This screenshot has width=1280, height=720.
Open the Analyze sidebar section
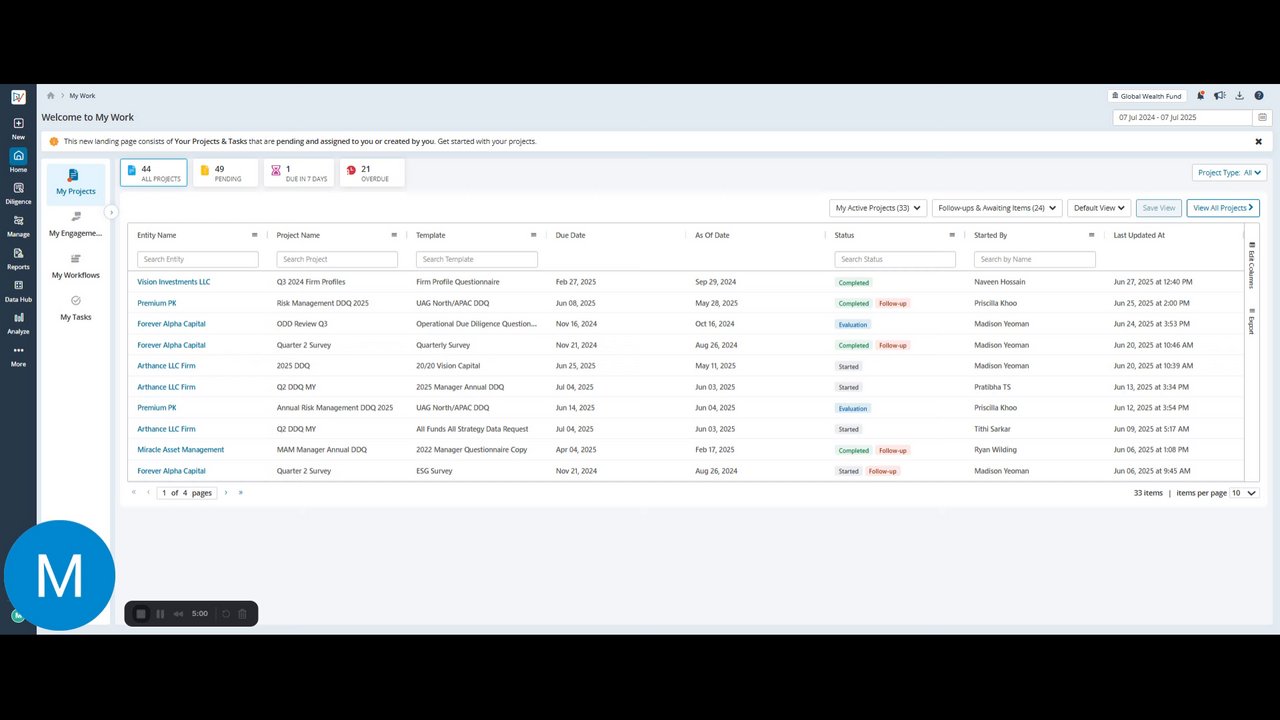18,322
